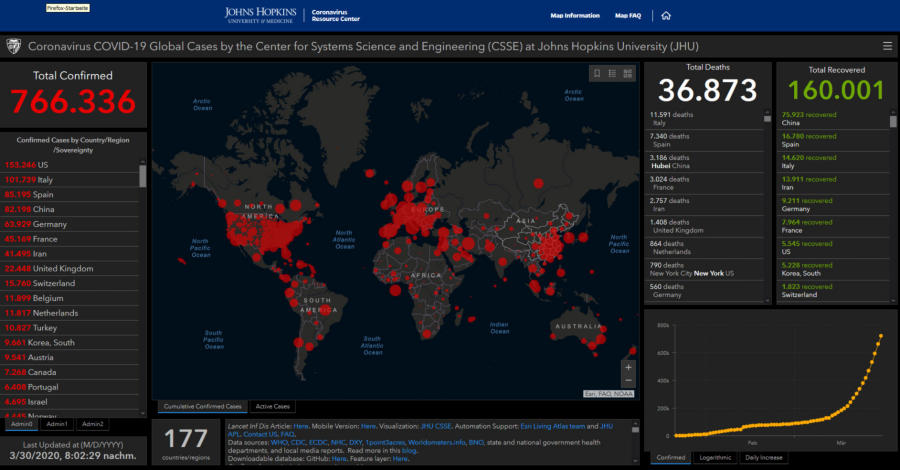The image size is (900, 470).
Task: Select the Admin1 tab under country list
Action: pos(57,424)
